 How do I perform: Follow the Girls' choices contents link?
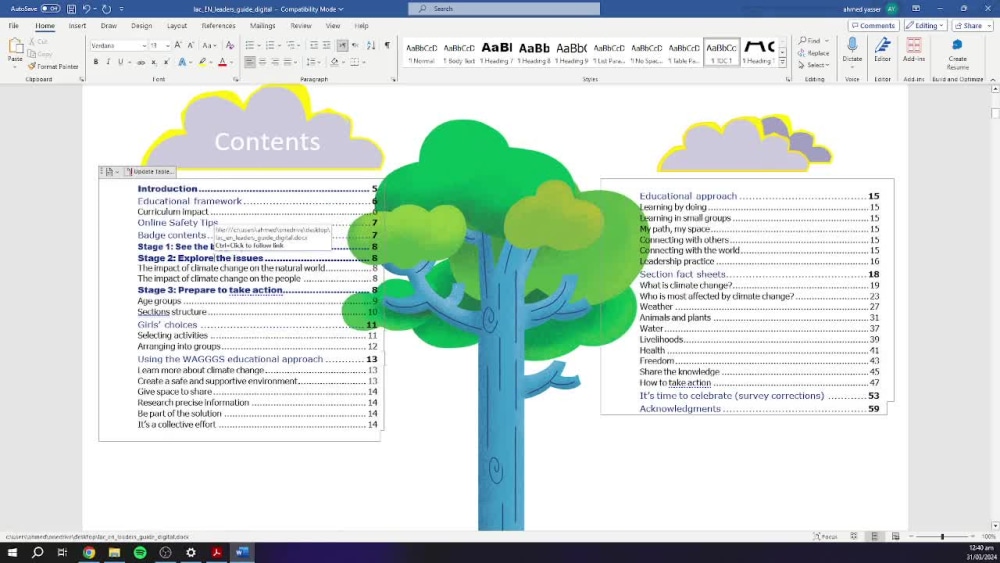[x=167, y=325]
